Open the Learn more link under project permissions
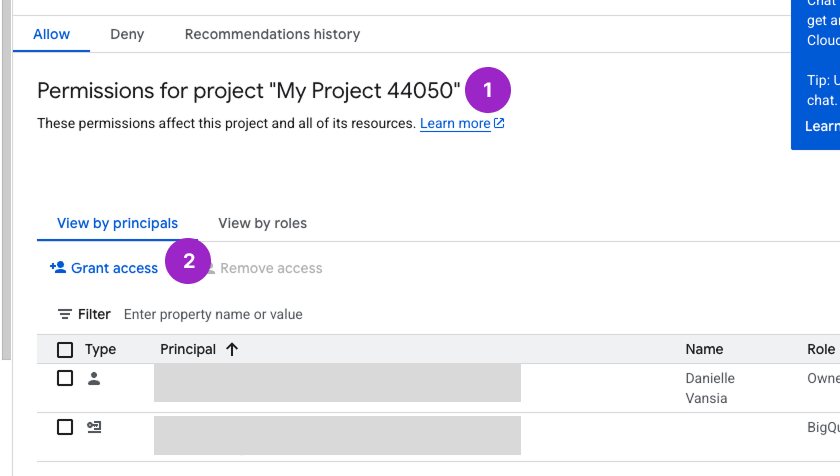The image size is (840, 476). point(455,124)
